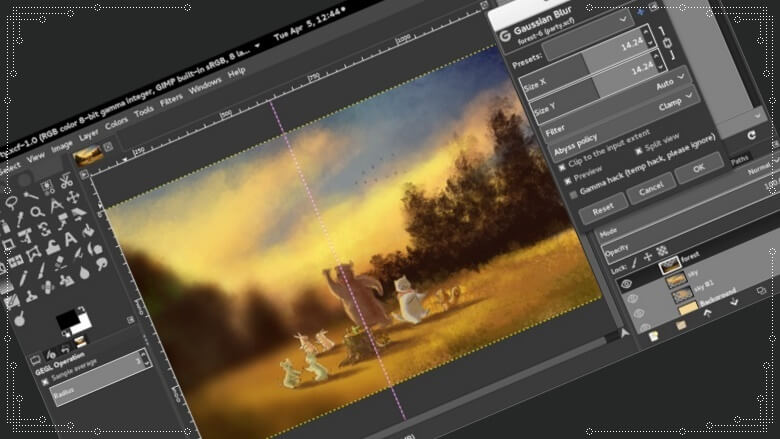Click the Reset button in Gaussian Blur
780x439 pixels.
pos(603,209)
